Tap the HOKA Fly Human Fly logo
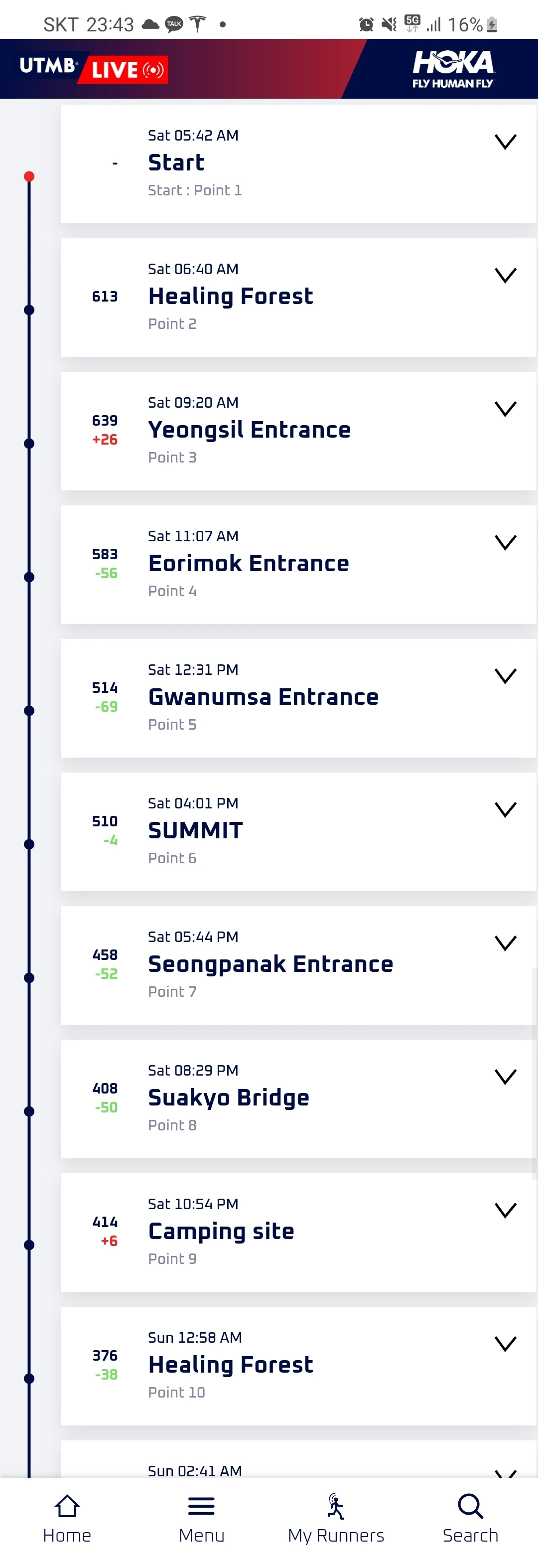The width and height of the screenshot is (538, 1568). (453, 69)
